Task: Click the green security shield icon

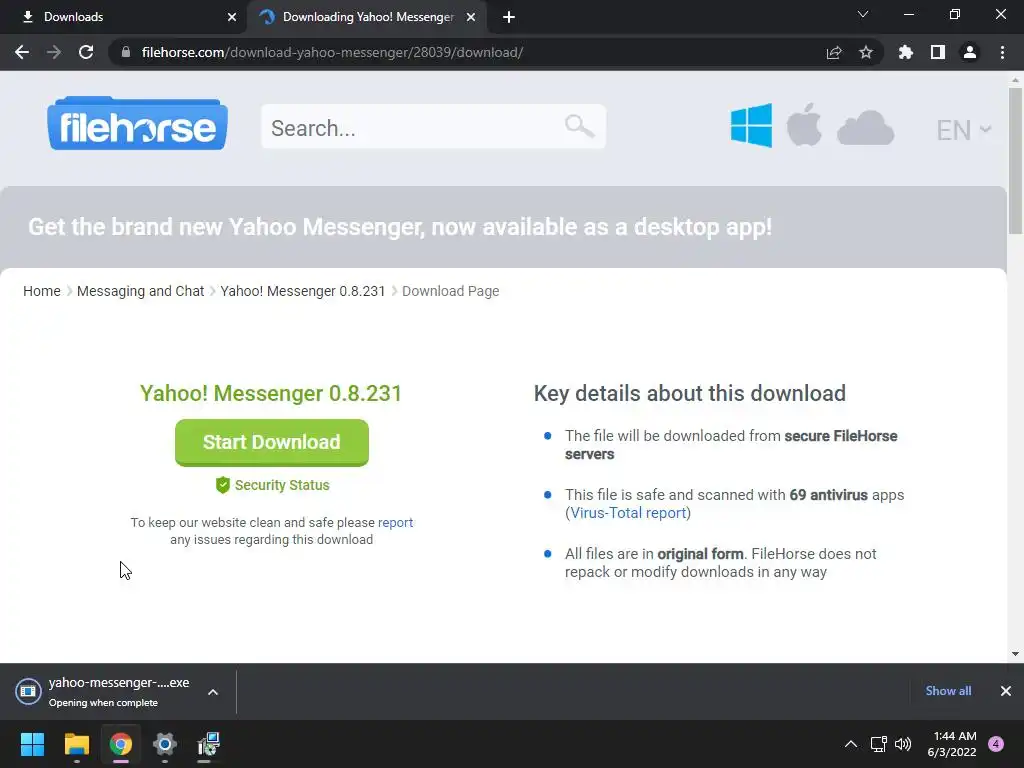Action: coord(223,485)
